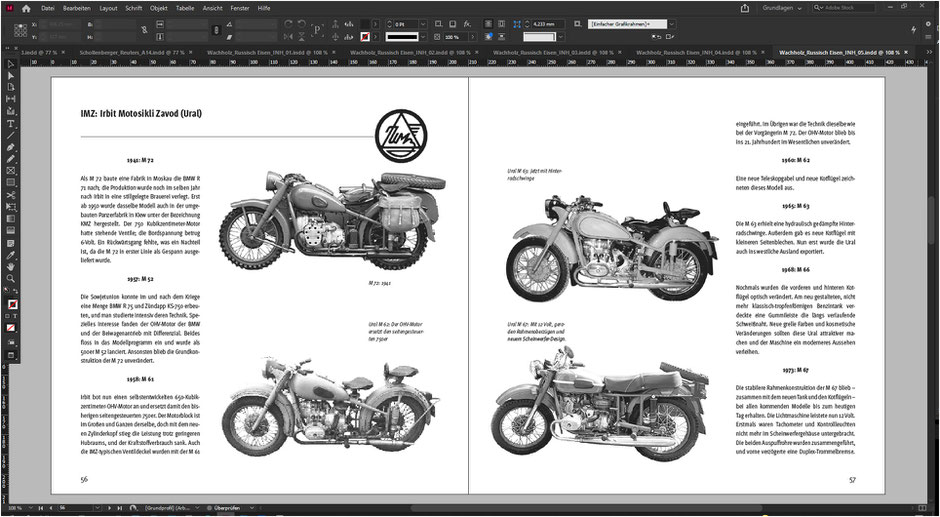Open the page number dropdown

pyautogui.click(x=97, y=508)
